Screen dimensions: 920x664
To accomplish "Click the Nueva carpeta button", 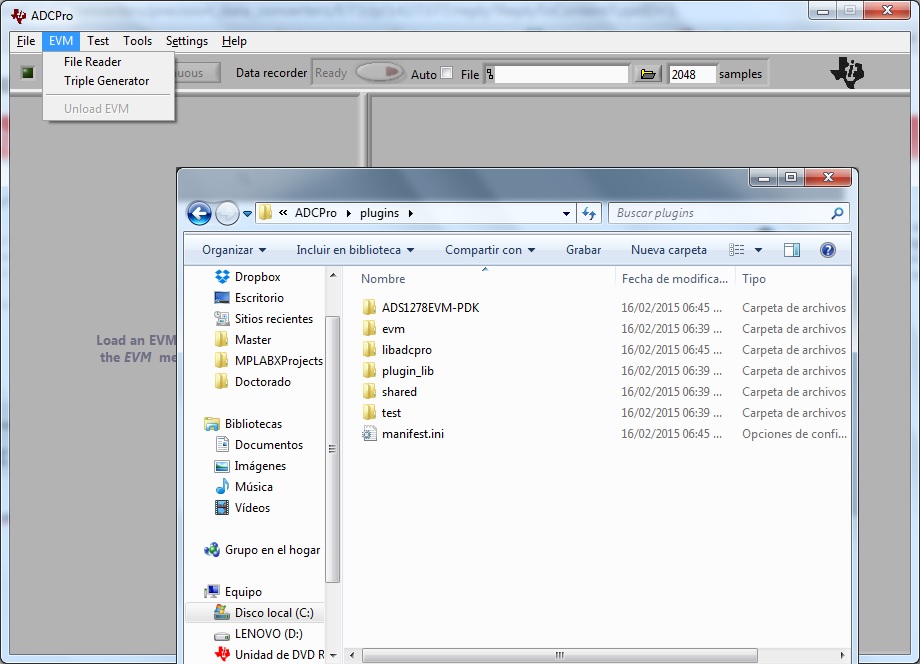I will tap(668, 250).
